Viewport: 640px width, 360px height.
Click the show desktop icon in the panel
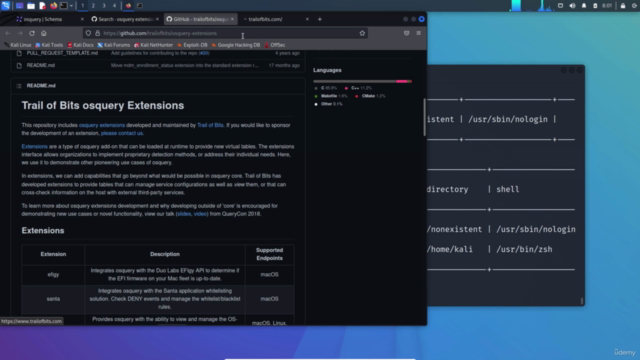pyautogui.click(x=19, y=6)
